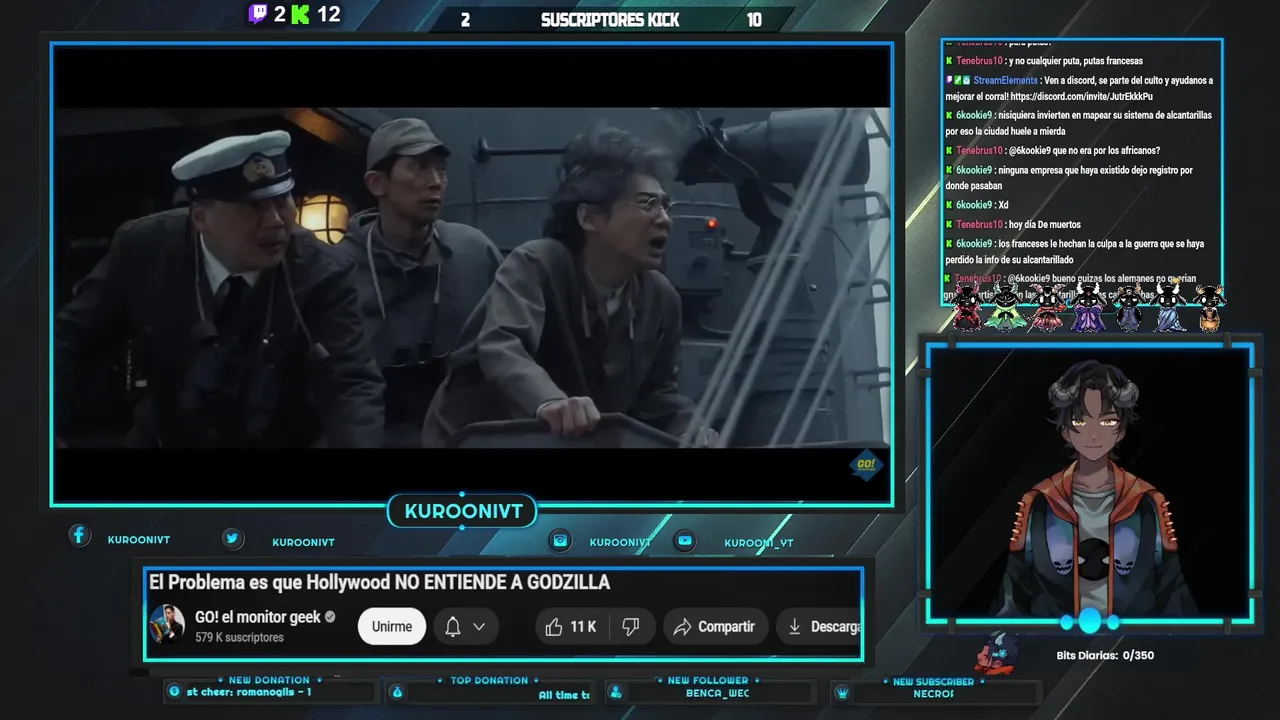1280x720 pixels.
Task: Select the chibi holding an orange pot
Action: [1209, 308]
